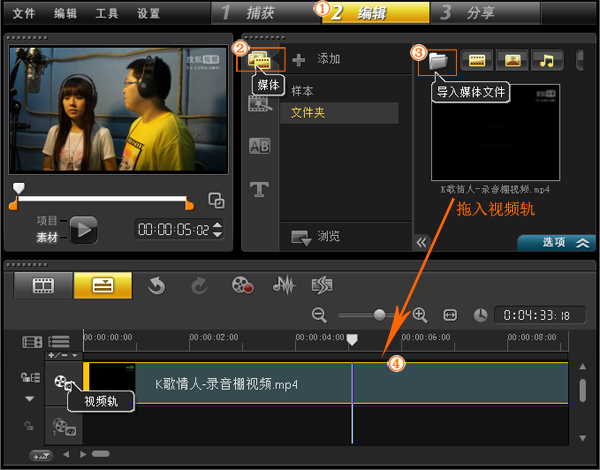Image resolution: width=600 pixels, height=470 pixels.
Task: Open the AB title library icon
Action: (259, 146)
